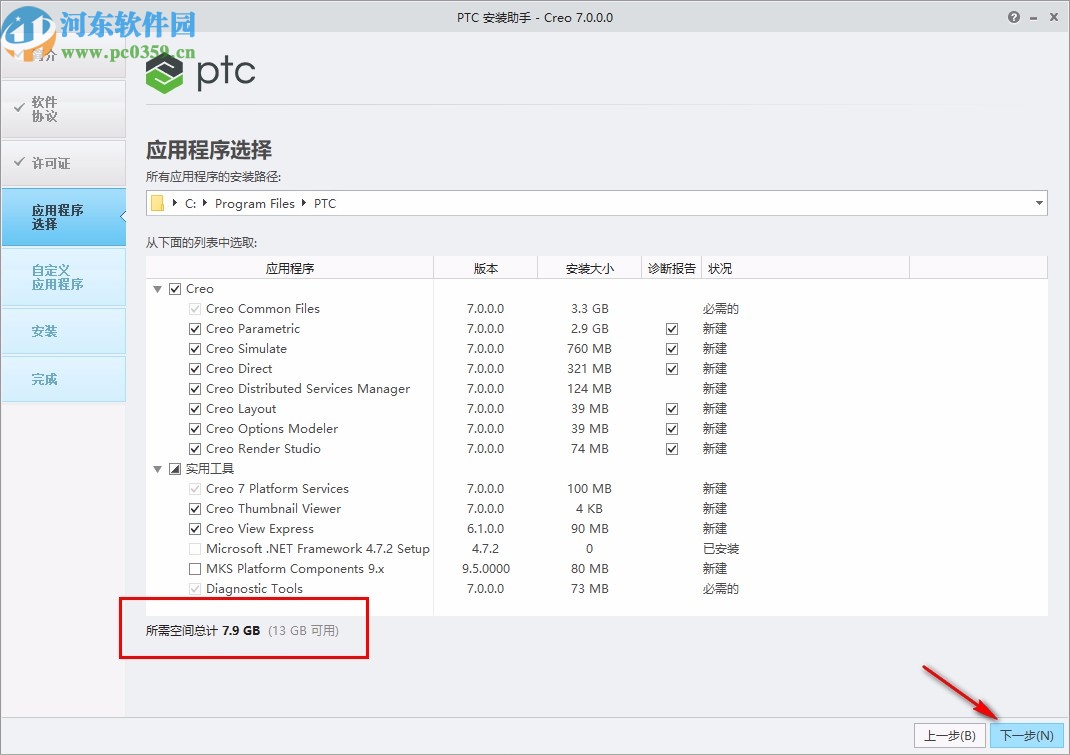Uncheck Creo Thumbnail Viewer
The image size is (1070, 755).
194,508
